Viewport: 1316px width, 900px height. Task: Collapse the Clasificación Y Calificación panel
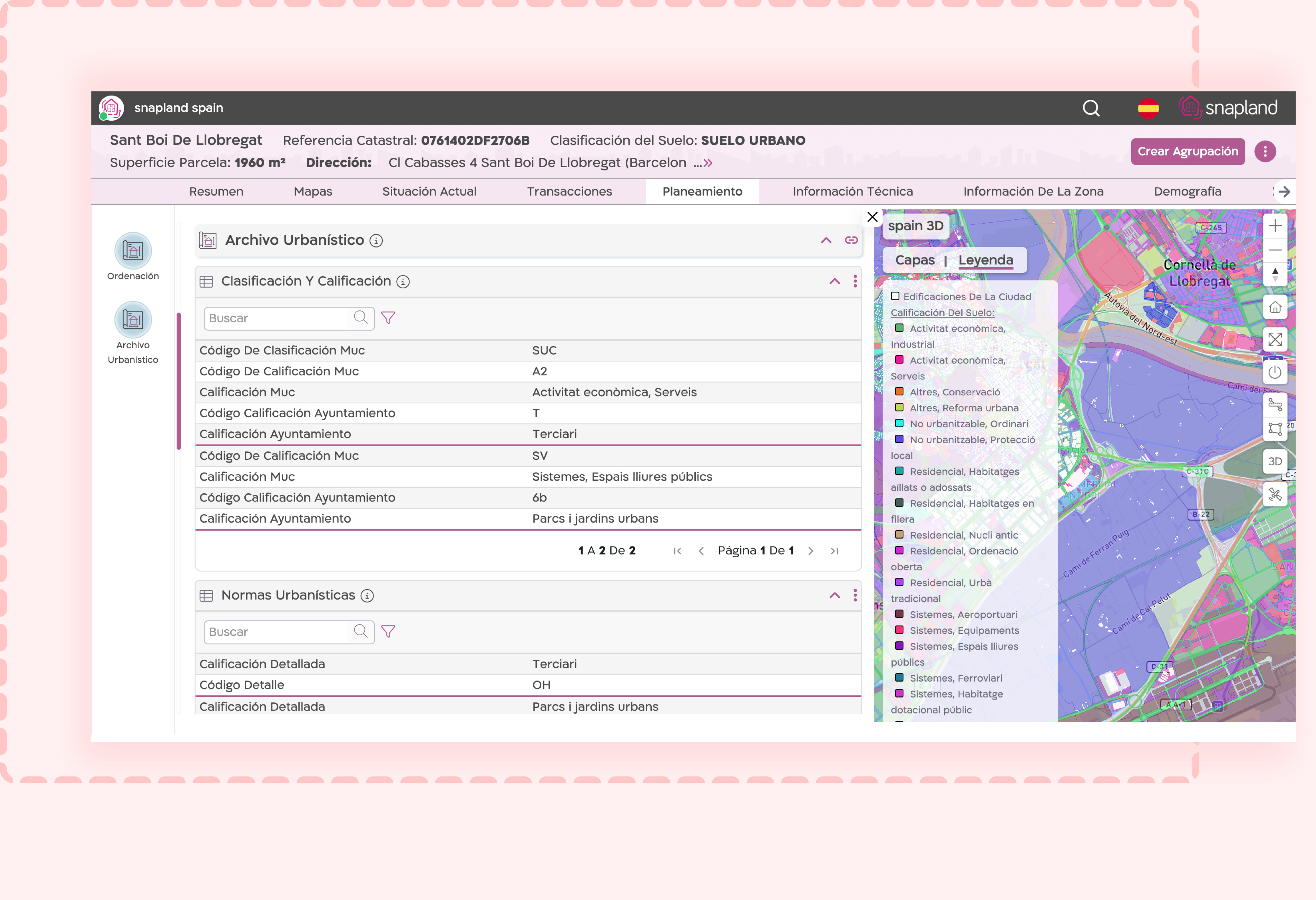pos(834,281)
